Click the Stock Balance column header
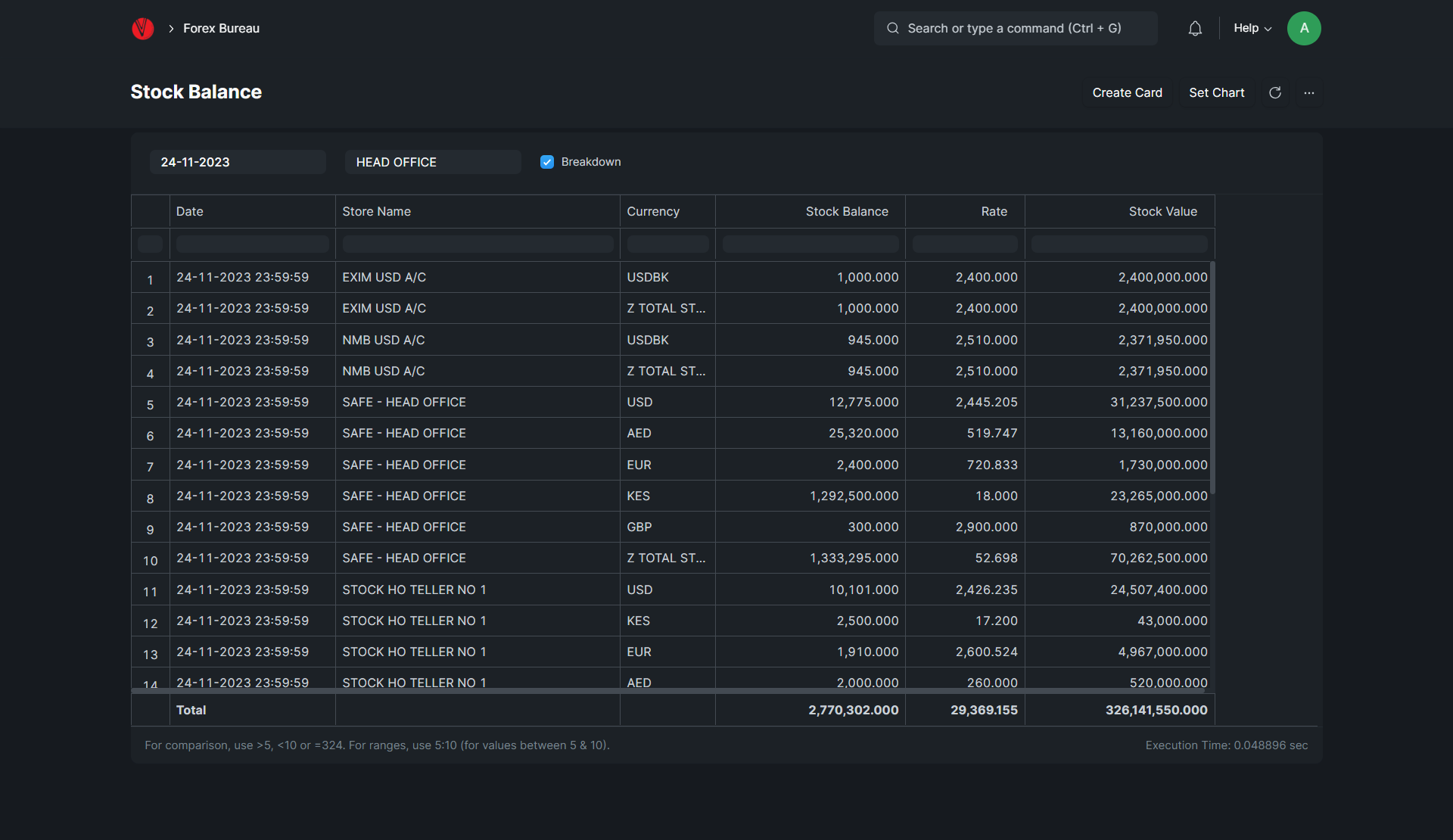 point(810,211)
